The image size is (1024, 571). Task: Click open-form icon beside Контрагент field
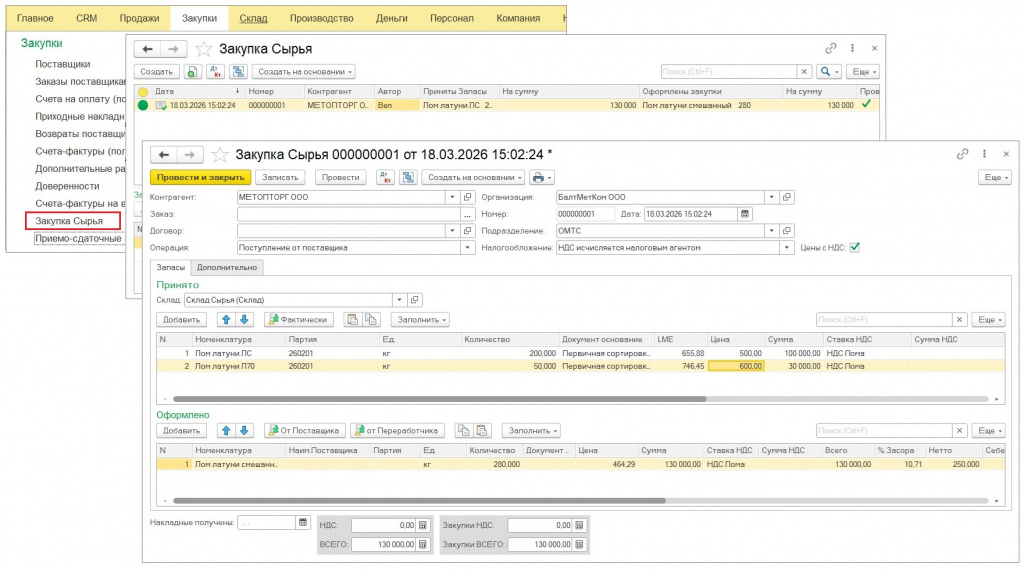(x=467, y=198)
